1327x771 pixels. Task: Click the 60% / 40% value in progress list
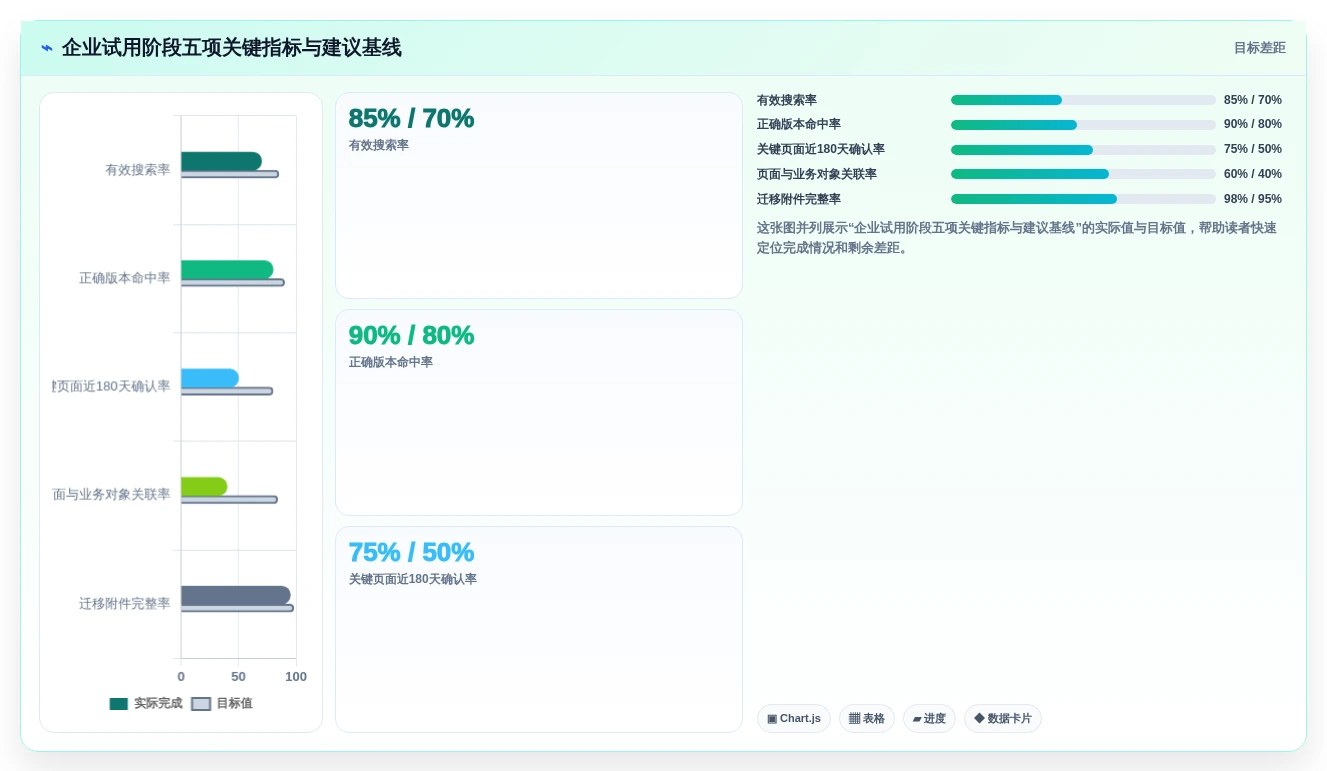click(x=1253, y=174)
